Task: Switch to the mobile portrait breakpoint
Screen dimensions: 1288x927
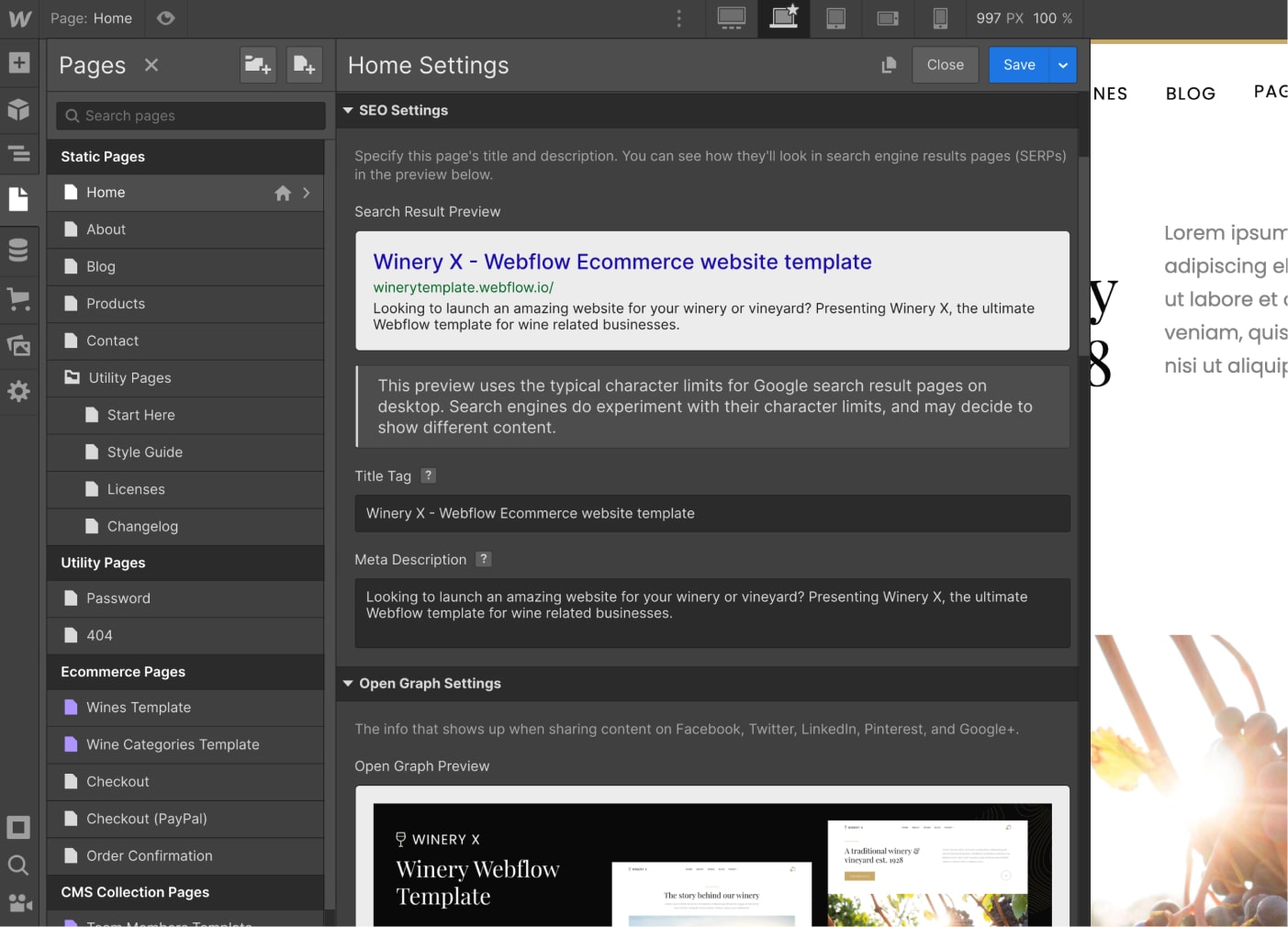Action: coord(940,18)
